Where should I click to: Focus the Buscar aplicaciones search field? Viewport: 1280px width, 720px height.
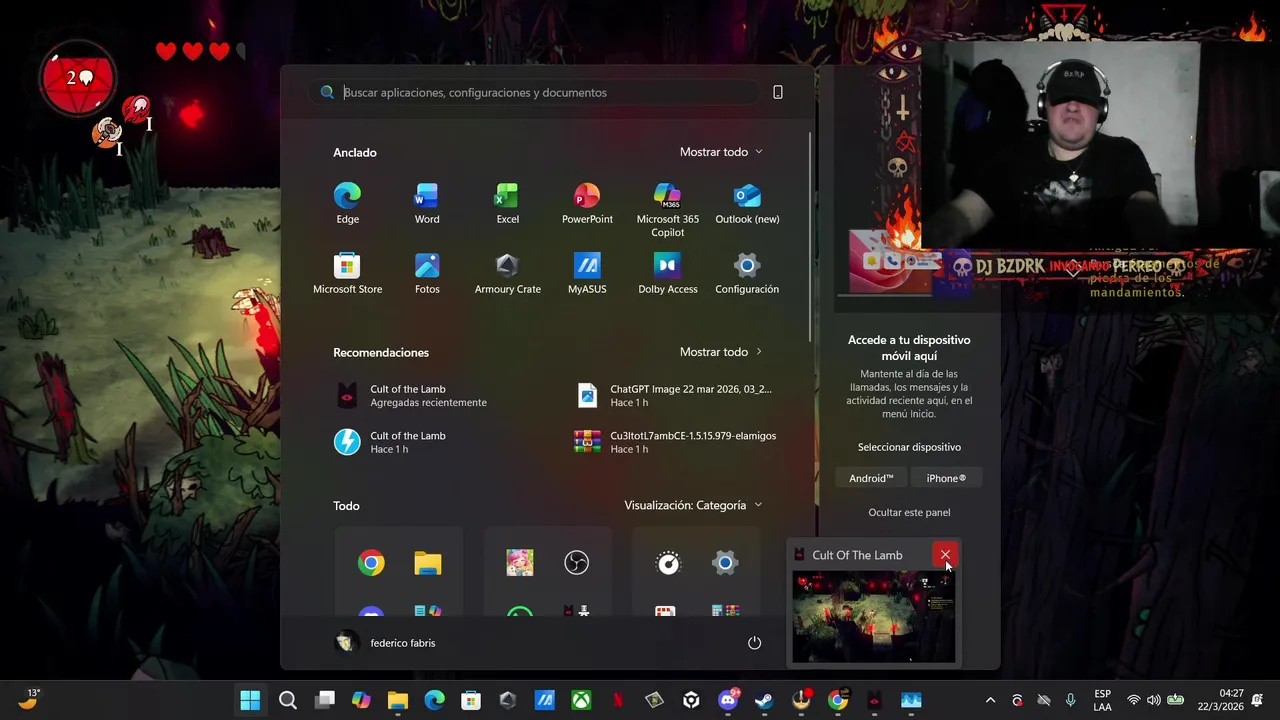534,92
